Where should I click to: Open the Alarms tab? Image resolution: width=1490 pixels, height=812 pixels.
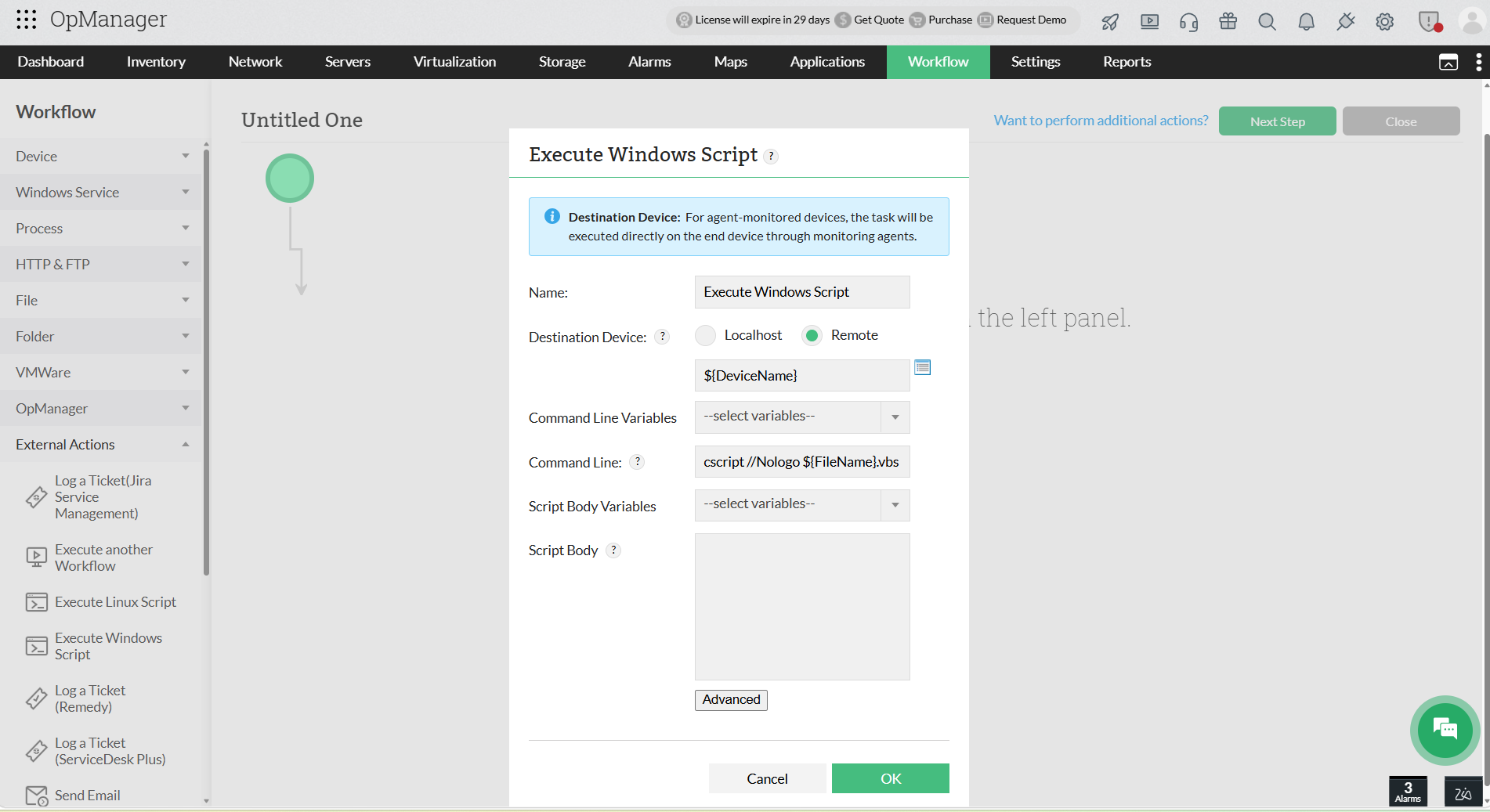649,62
